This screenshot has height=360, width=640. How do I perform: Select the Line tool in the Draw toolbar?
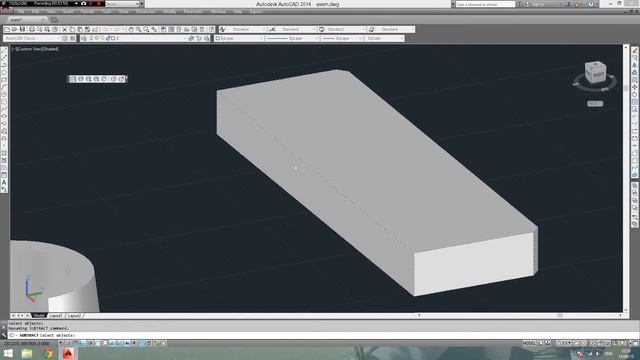(4, 50)
